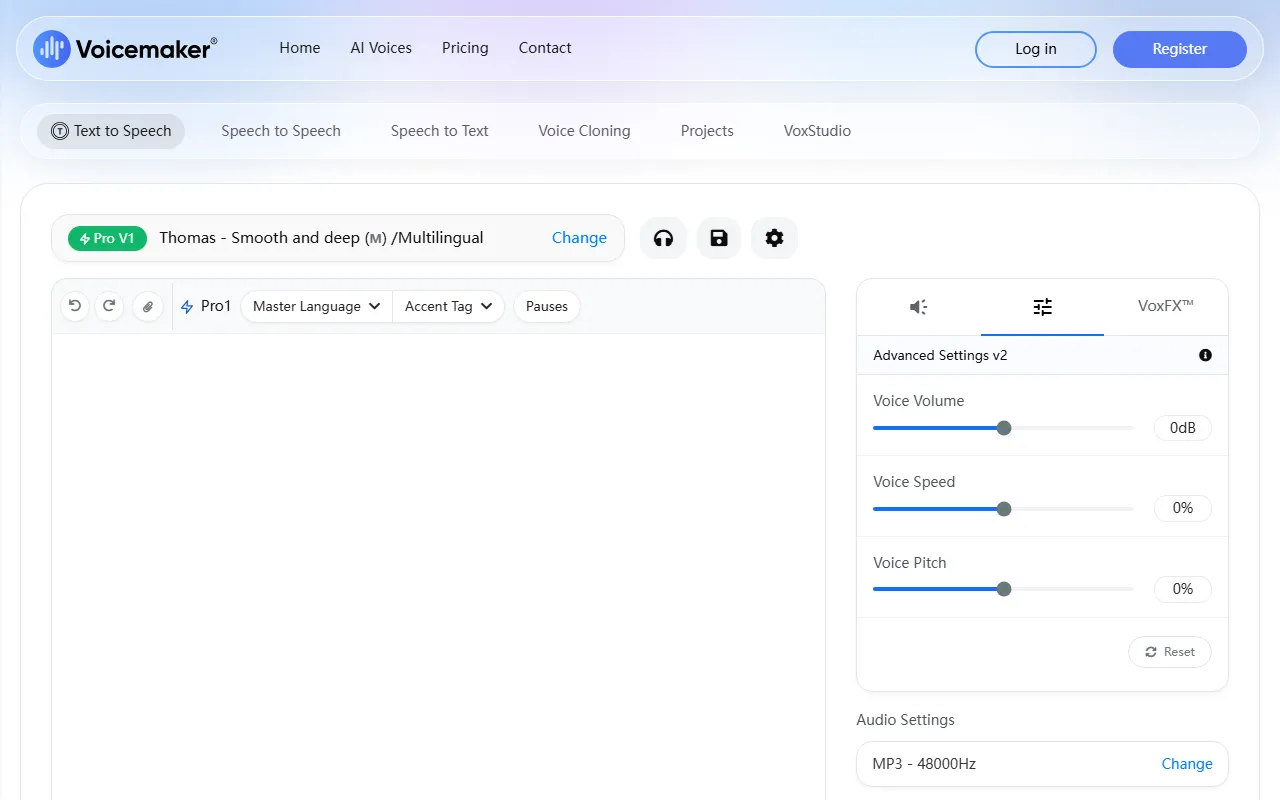Adjust the Voice Pitch slider handle
This screenshot has height=800, width=1280.
click(x=1003, y=589)
